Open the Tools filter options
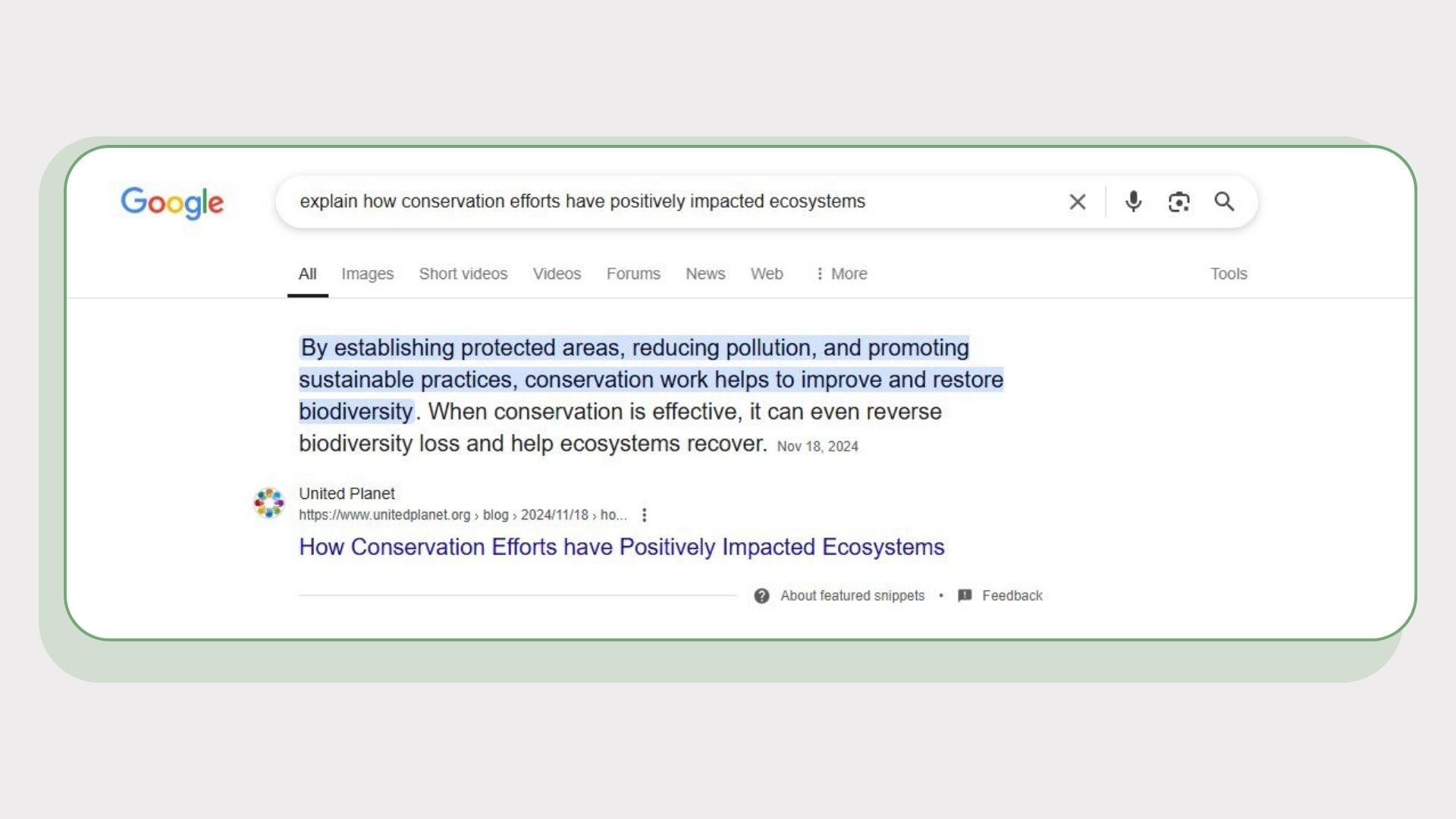The height and width of the screenshot is (819, 1456). coord(1228,274)
